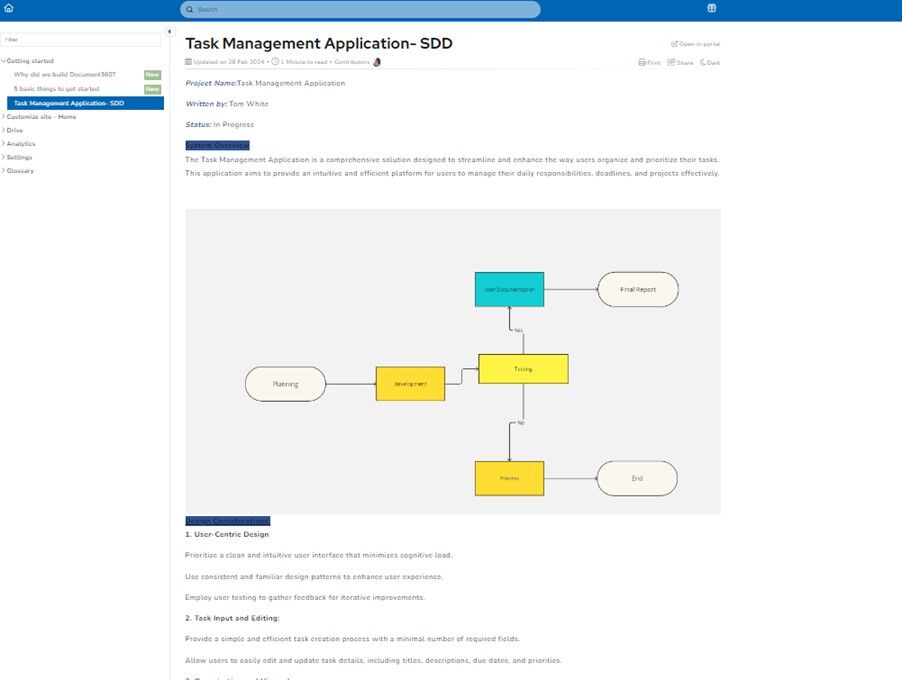Click the Final Report node in flowchart
Viewport: 902px width, 680px height.
[638, 289]
